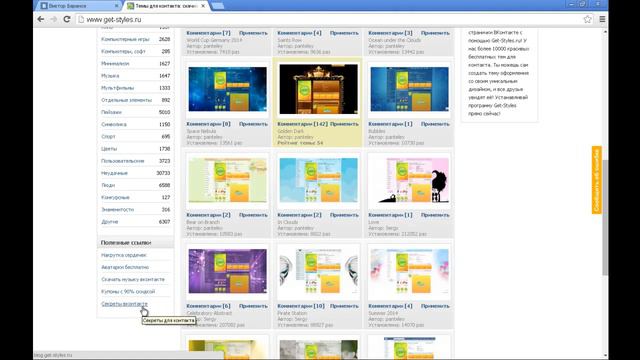Click the scrollbar down arrow
The width and height of the screenshot is (640, 360).
coord(605,356)
